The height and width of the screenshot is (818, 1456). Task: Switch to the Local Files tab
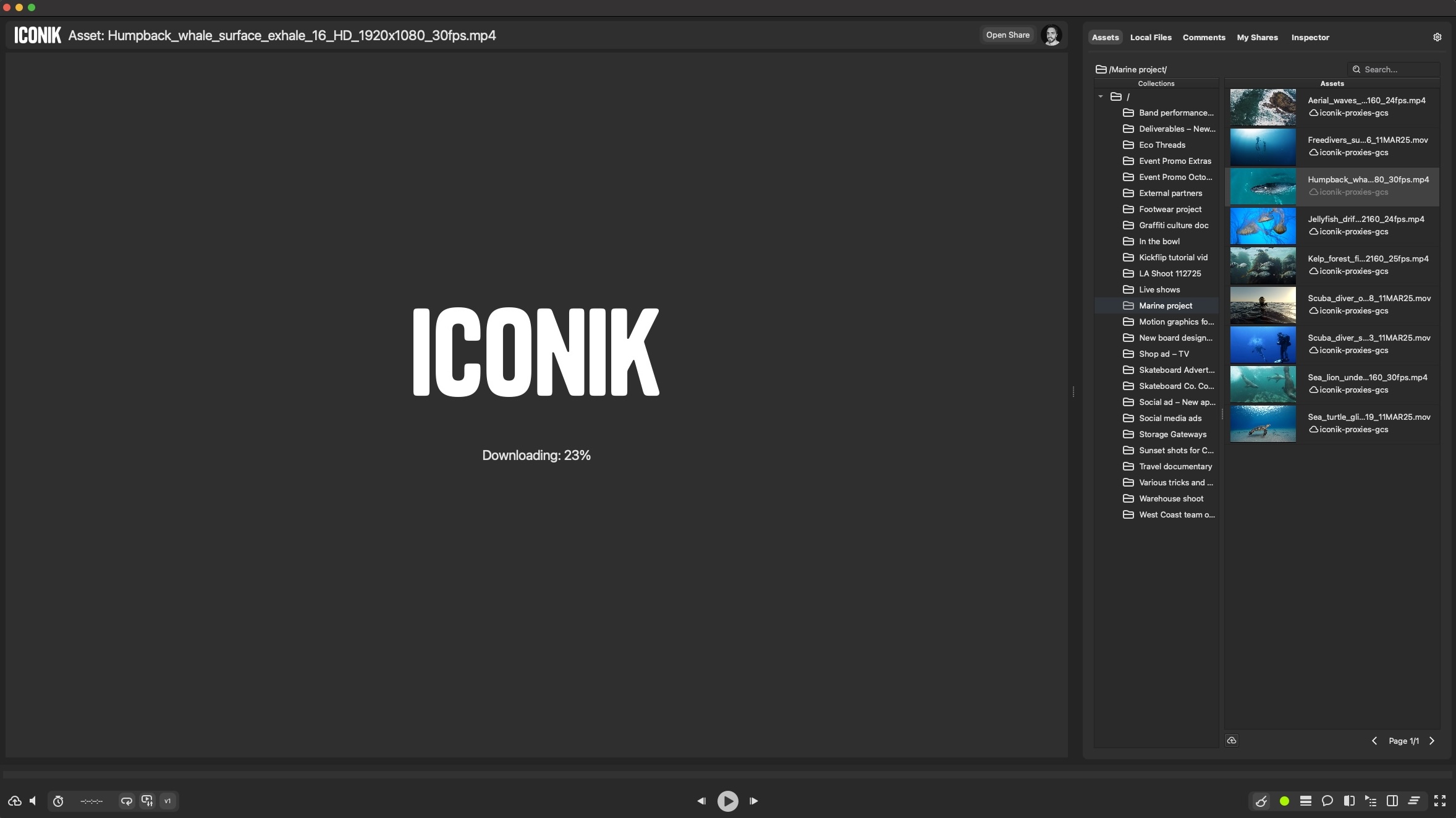1150,37
